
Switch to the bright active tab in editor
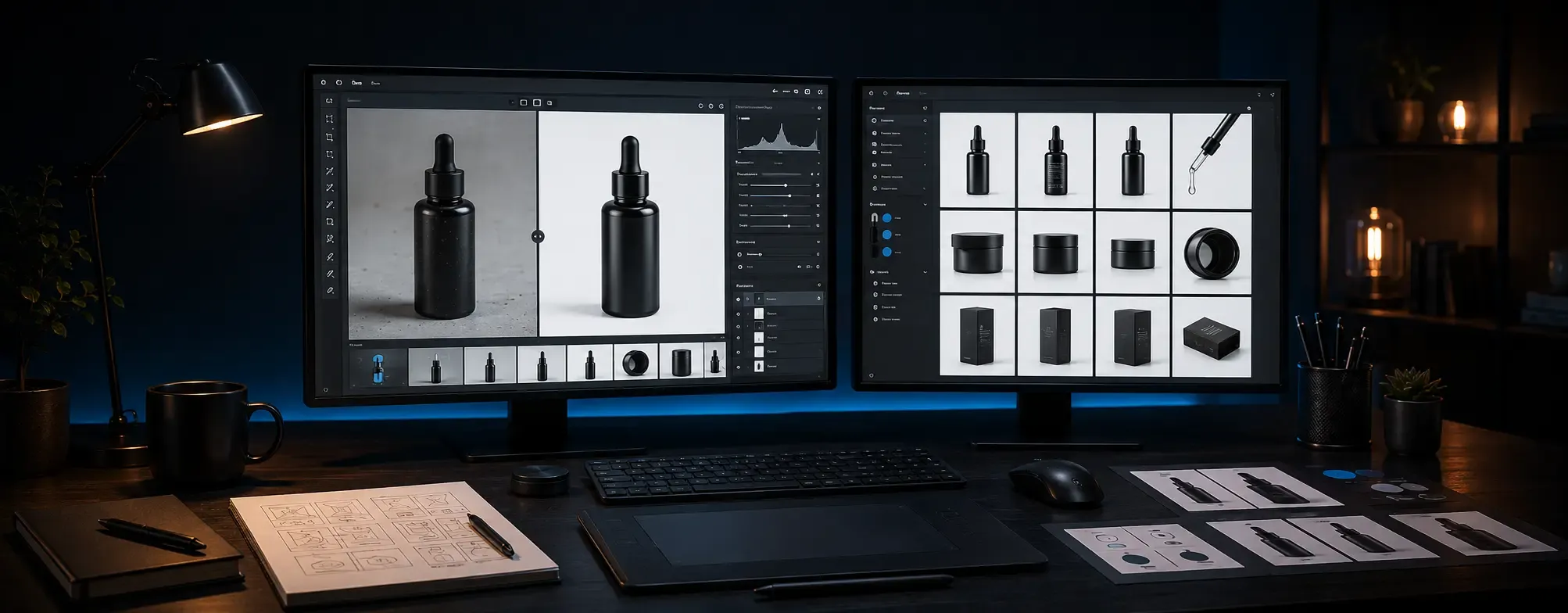(357, 82)
